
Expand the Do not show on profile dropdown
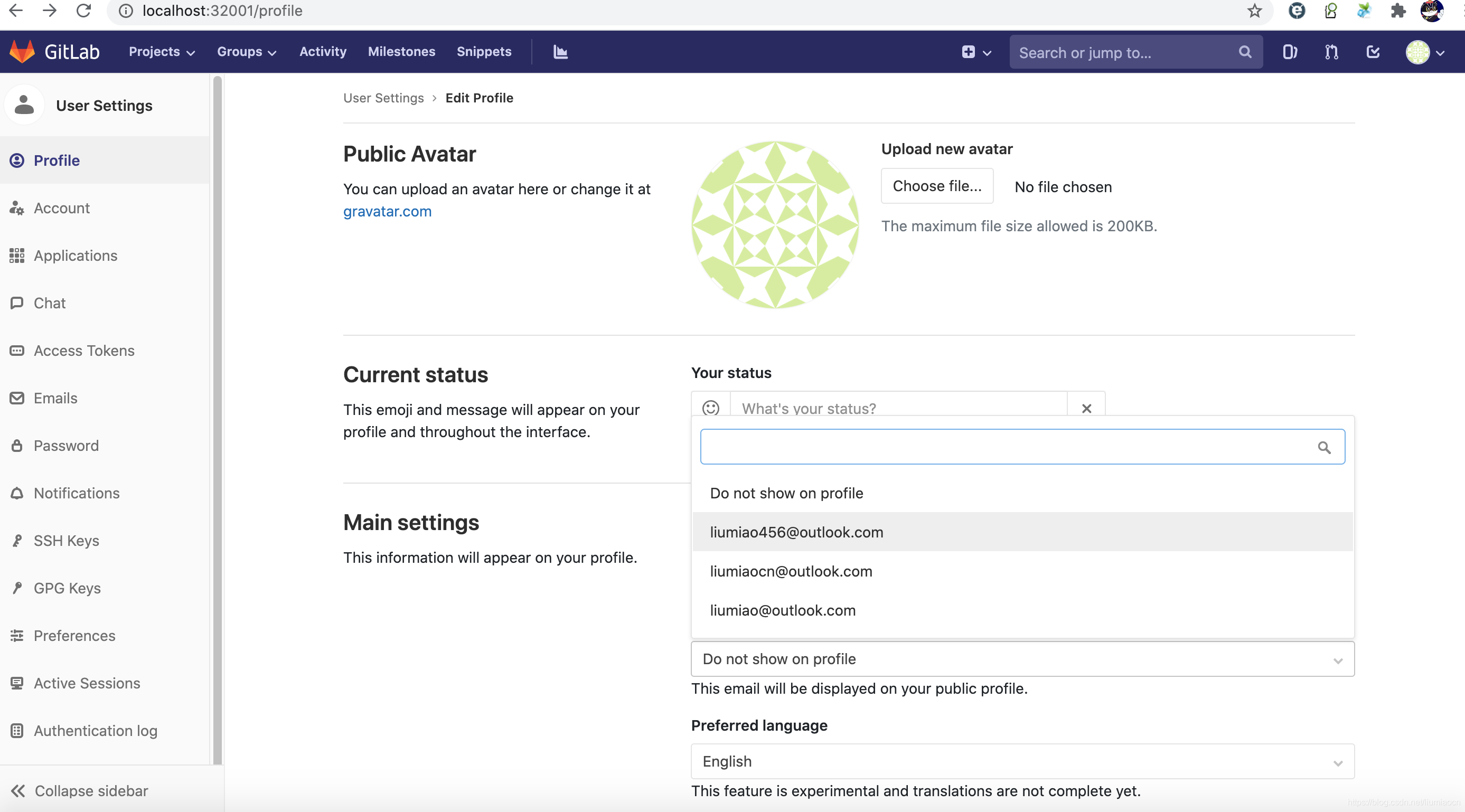click(1022, 659)
